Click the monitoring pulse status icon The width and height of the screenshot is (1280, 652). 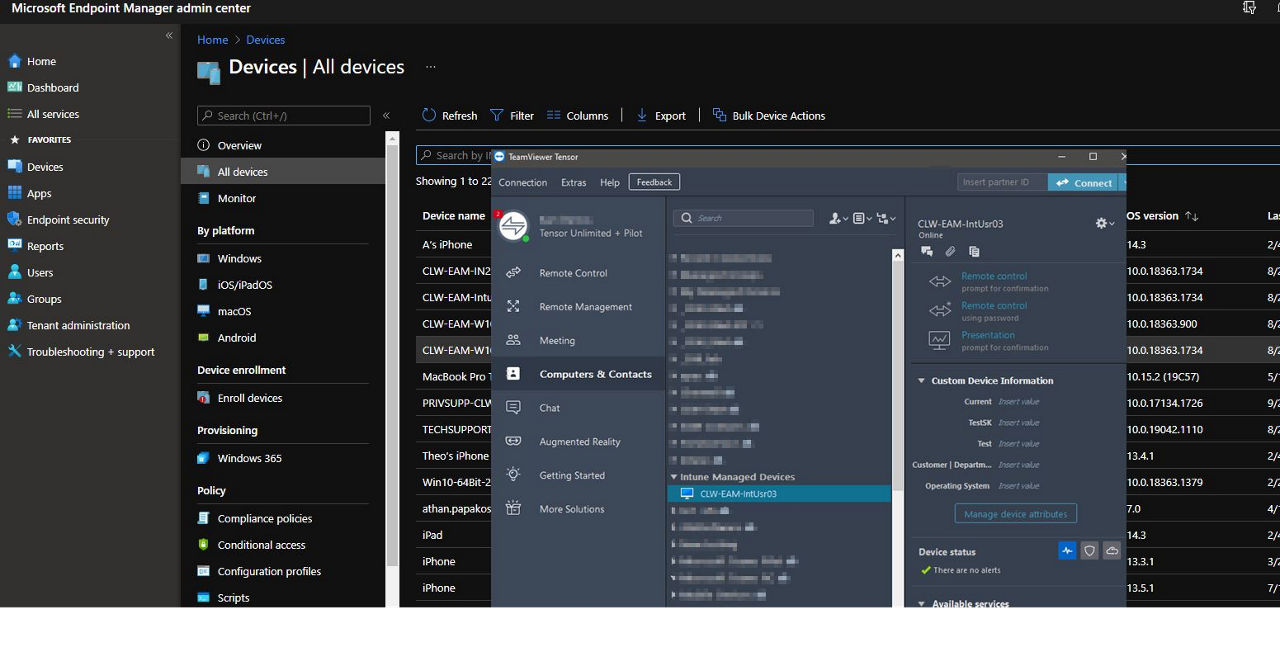1067,551
